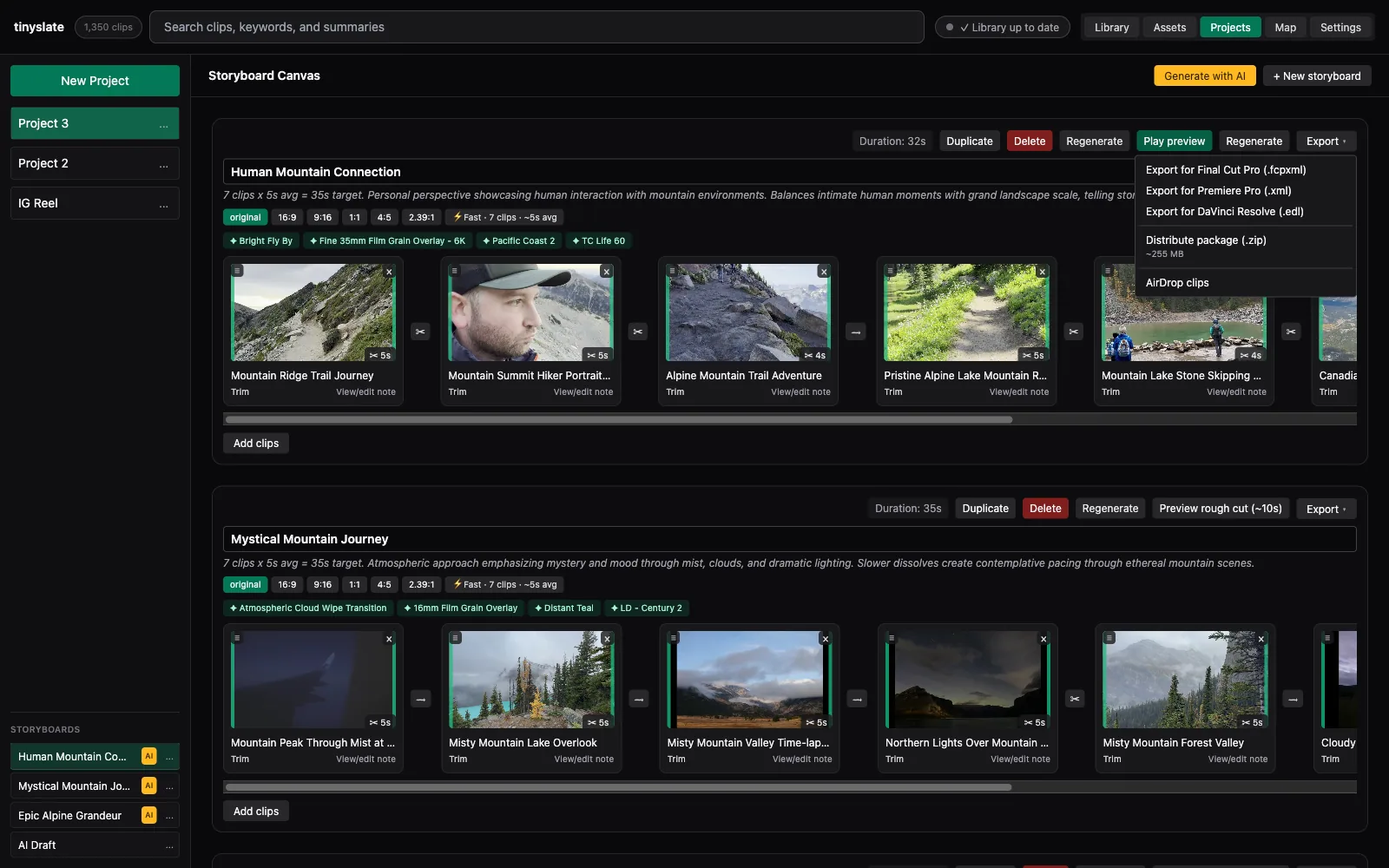1389x868 pixels.
Task: Select 2.39:1 ratio for Human Mountain Connection
Action: (x=422, y=217)
